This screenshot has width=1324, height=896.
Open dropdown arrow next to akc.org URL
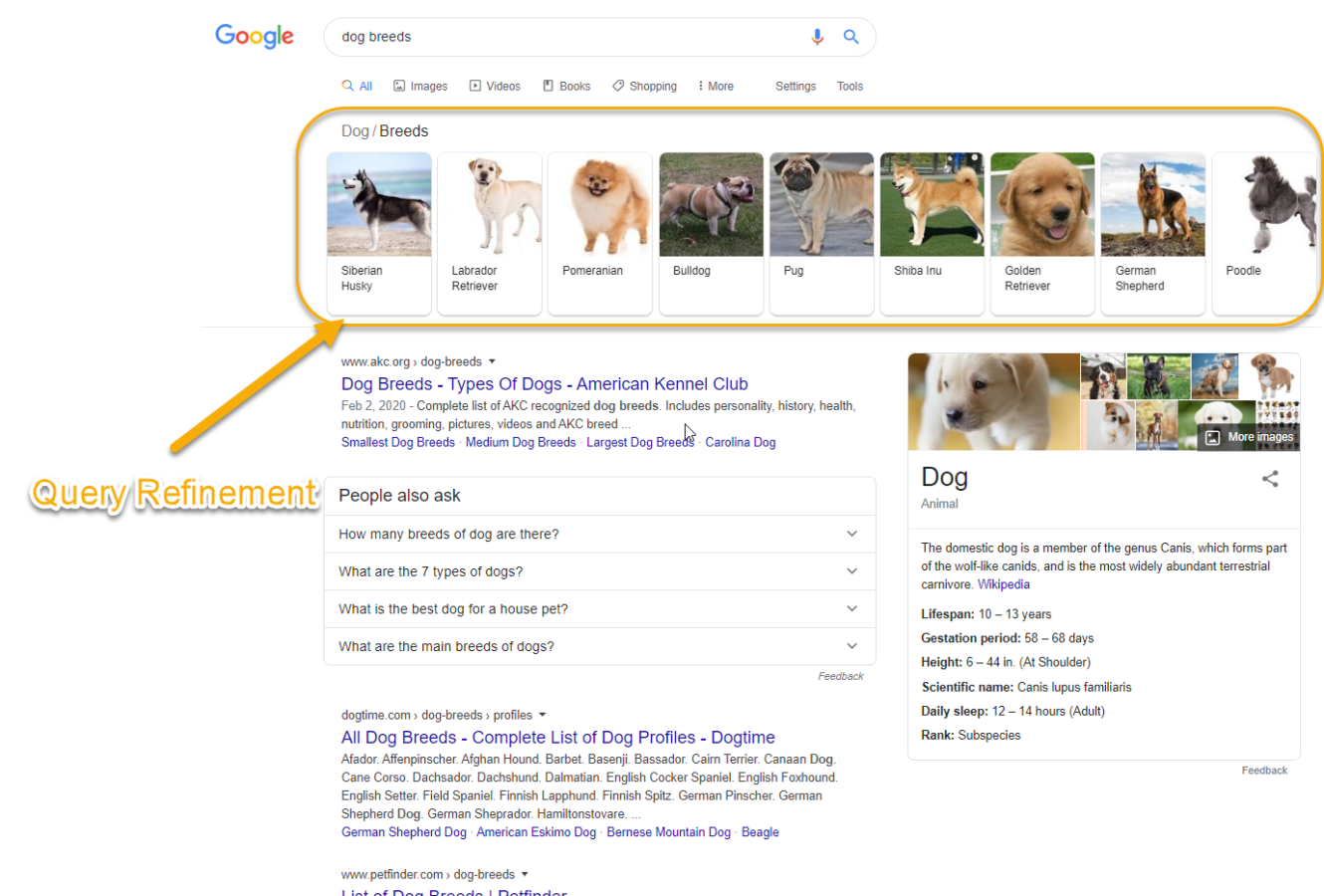pos(492,361)
